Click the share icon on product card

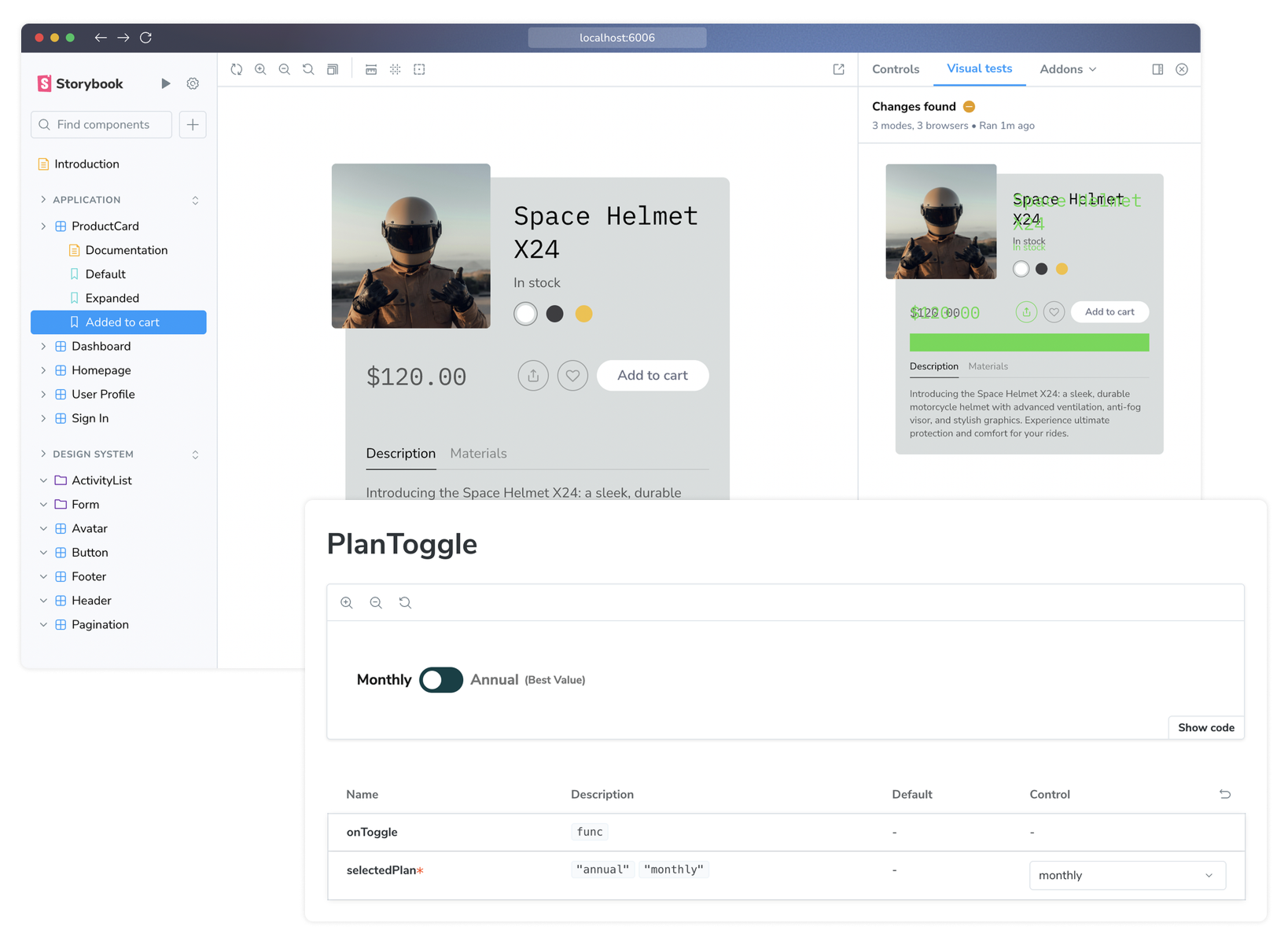pyautogui.click(x=533, y=376)
